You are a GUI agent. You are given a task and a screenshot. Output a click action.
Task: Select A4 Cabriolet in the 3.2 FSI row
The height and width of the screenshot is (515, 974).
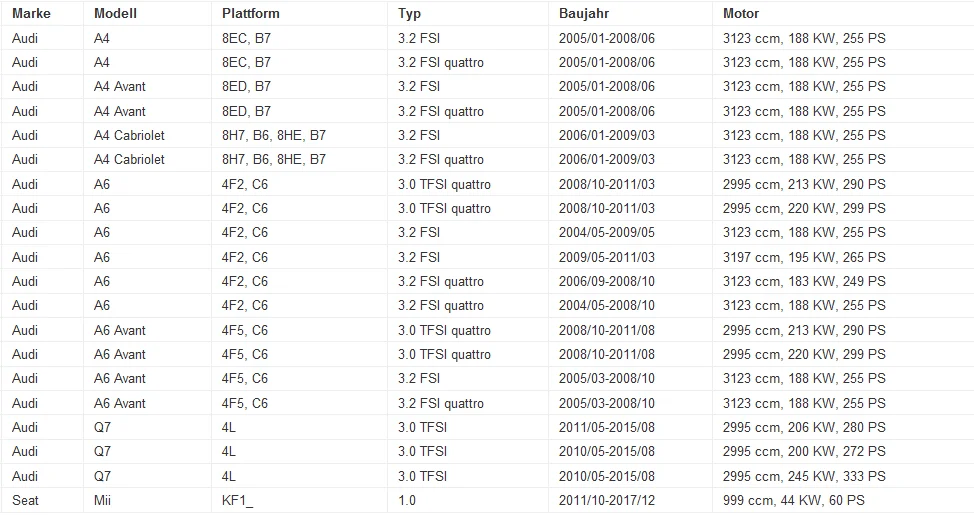pyautogui.click(x=129, y=135)
